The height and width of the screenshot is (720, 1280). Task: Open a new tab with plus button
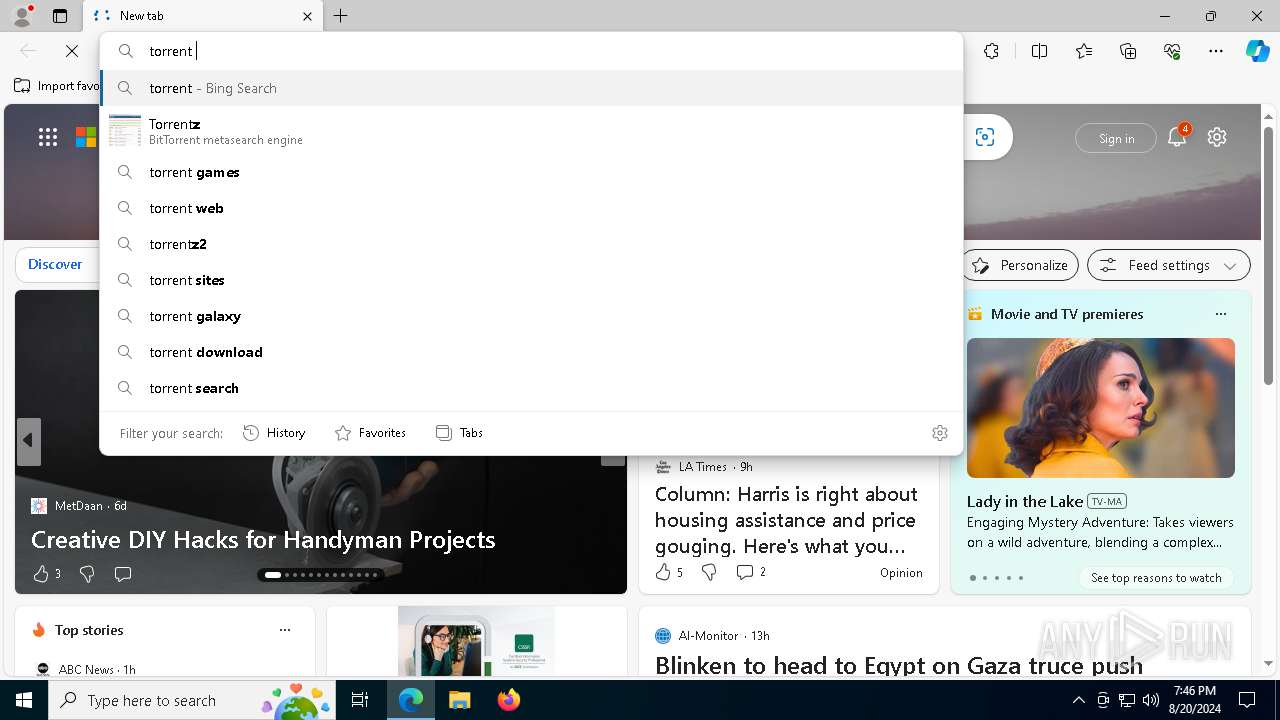click(x=341, y=16)
